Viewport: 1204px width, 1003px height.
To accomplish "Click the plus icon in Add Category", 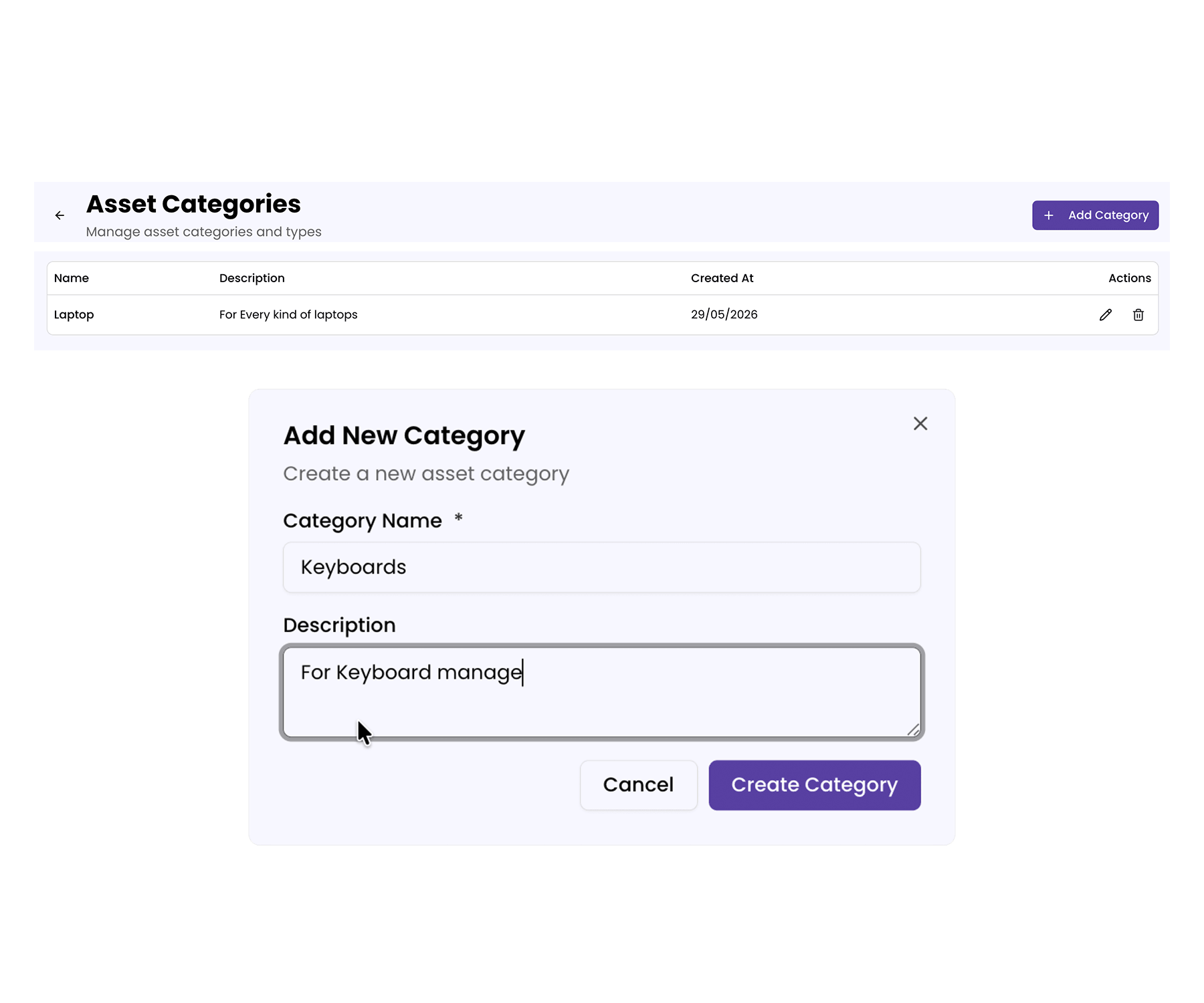I will [x=1048, y=215].
